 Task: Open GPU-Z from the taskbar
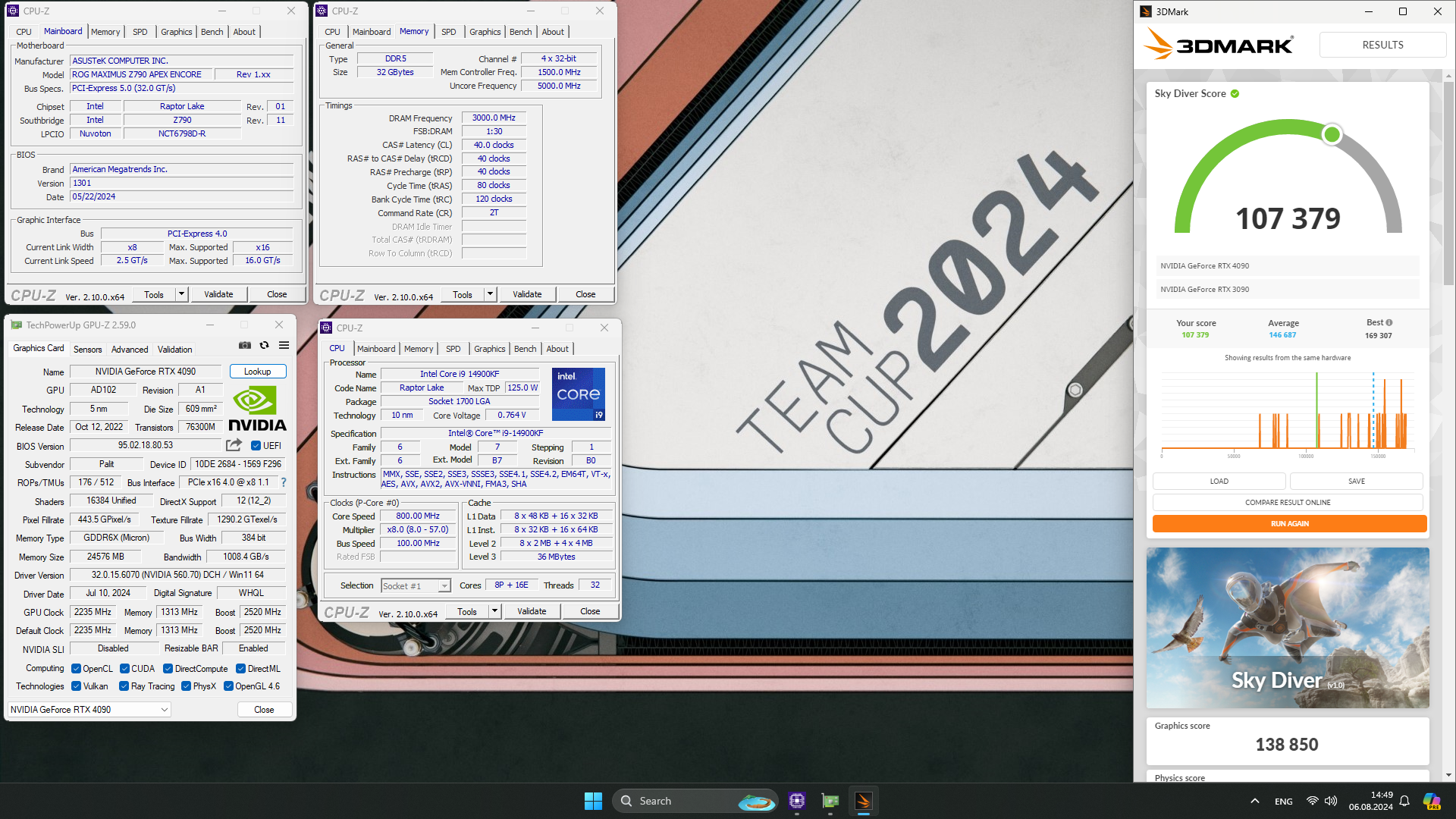click(x=830, y=801)
